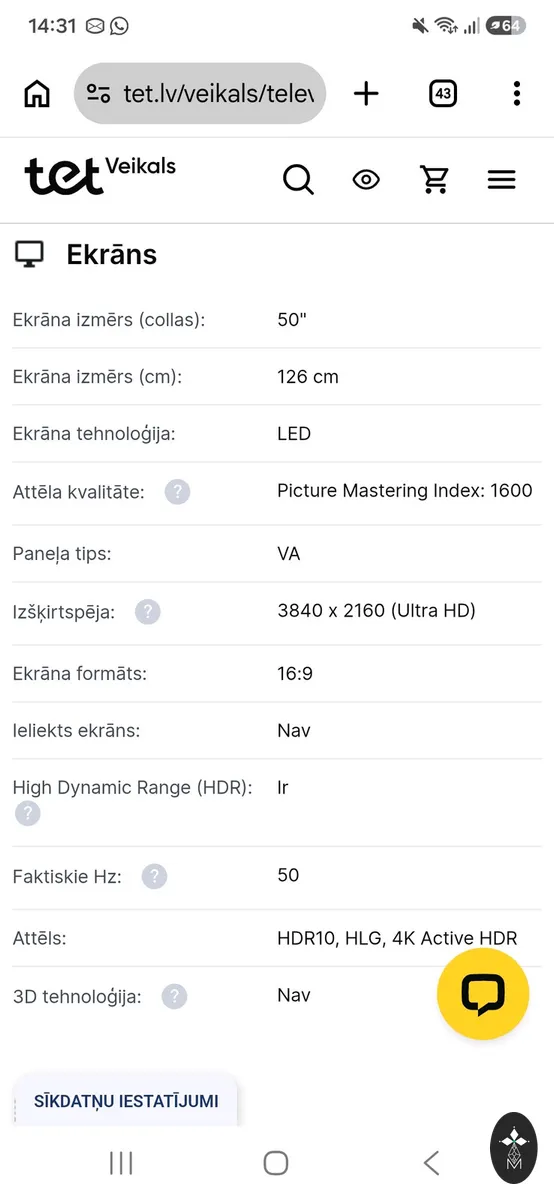Click the tet Veikals logo
This screenshot has width=554, height=1200.
click(x=100, y=174)
